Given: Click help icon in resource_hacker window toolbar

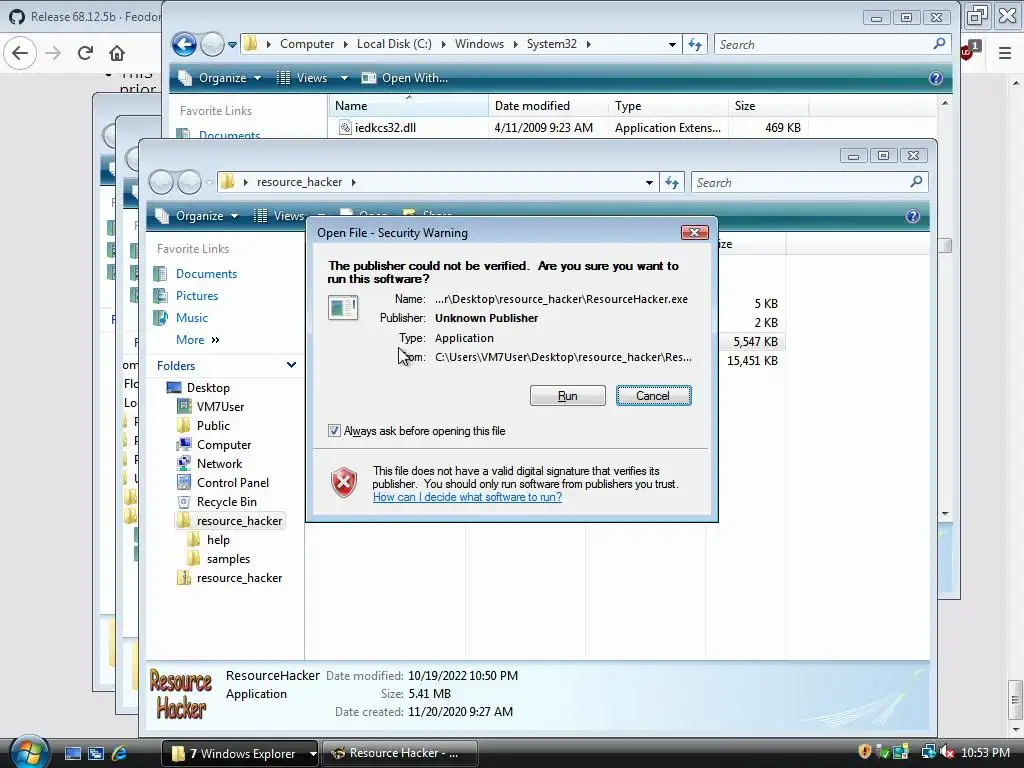Looking at the screenshot, I should (913, 216).
